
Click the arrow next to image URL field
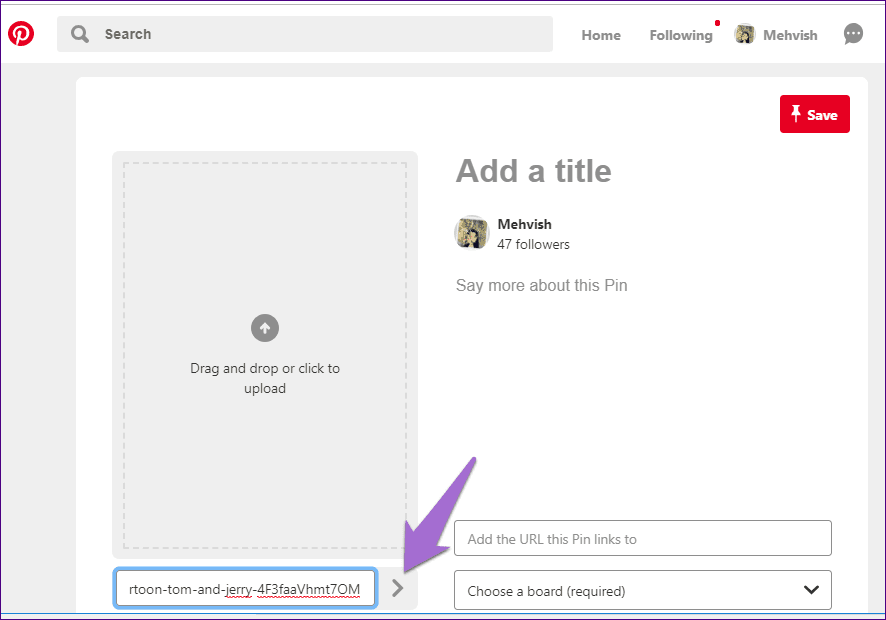[x=398, y=588]
